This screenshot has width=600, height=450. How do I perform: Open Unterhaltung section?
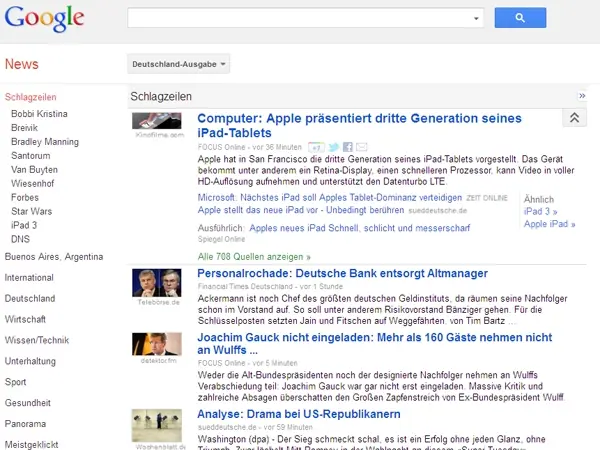30,361
